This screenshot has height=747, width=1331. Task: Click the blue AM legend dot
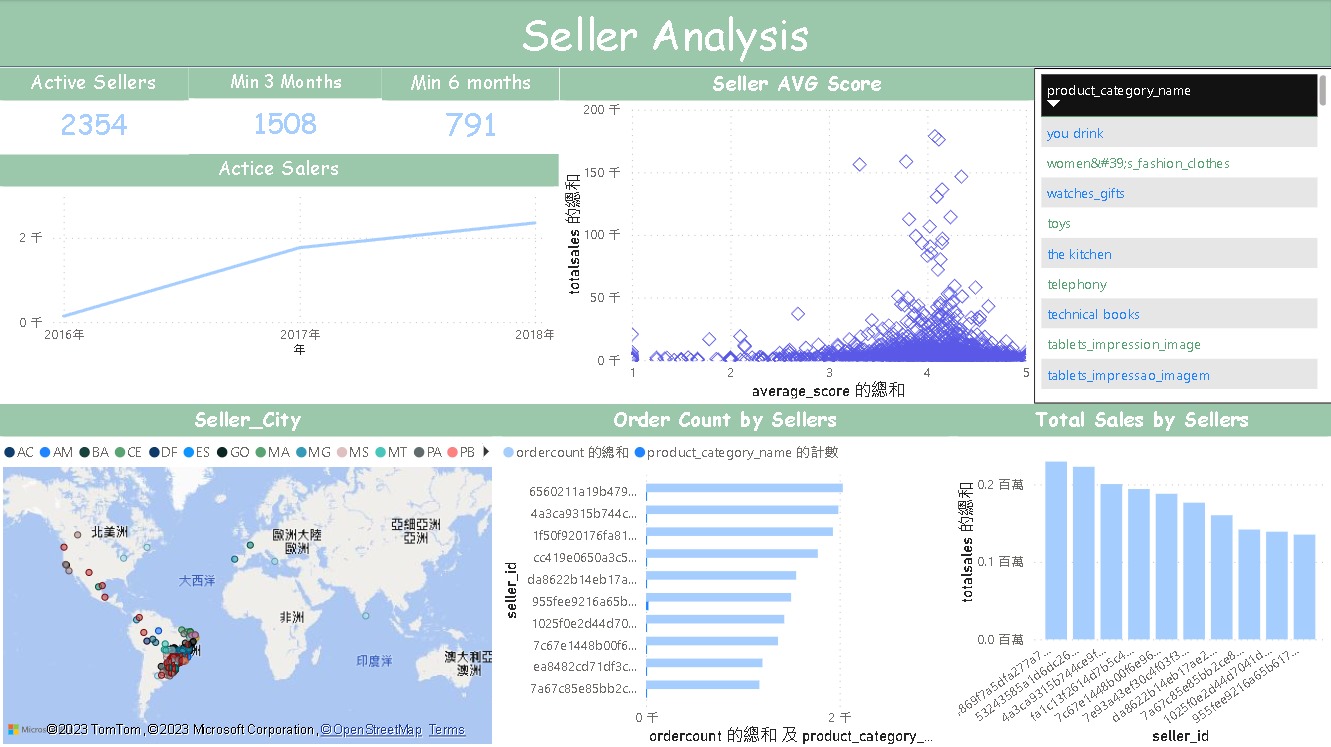click(x=43, y=452)
